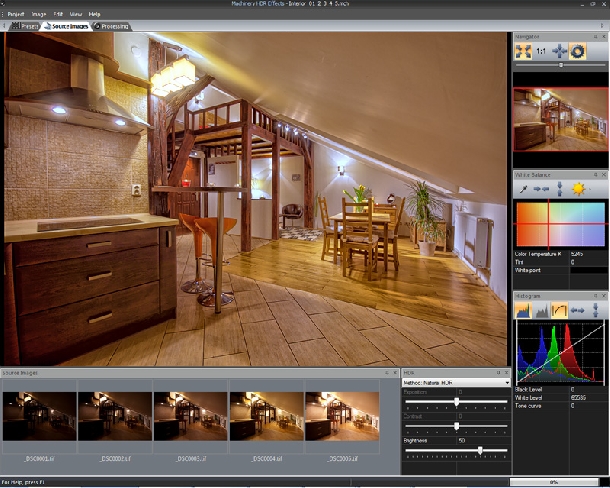Set zoom to 1:1 in Navigator
The height and width of the screenshot is (488, 610).
tap(541, 50)
